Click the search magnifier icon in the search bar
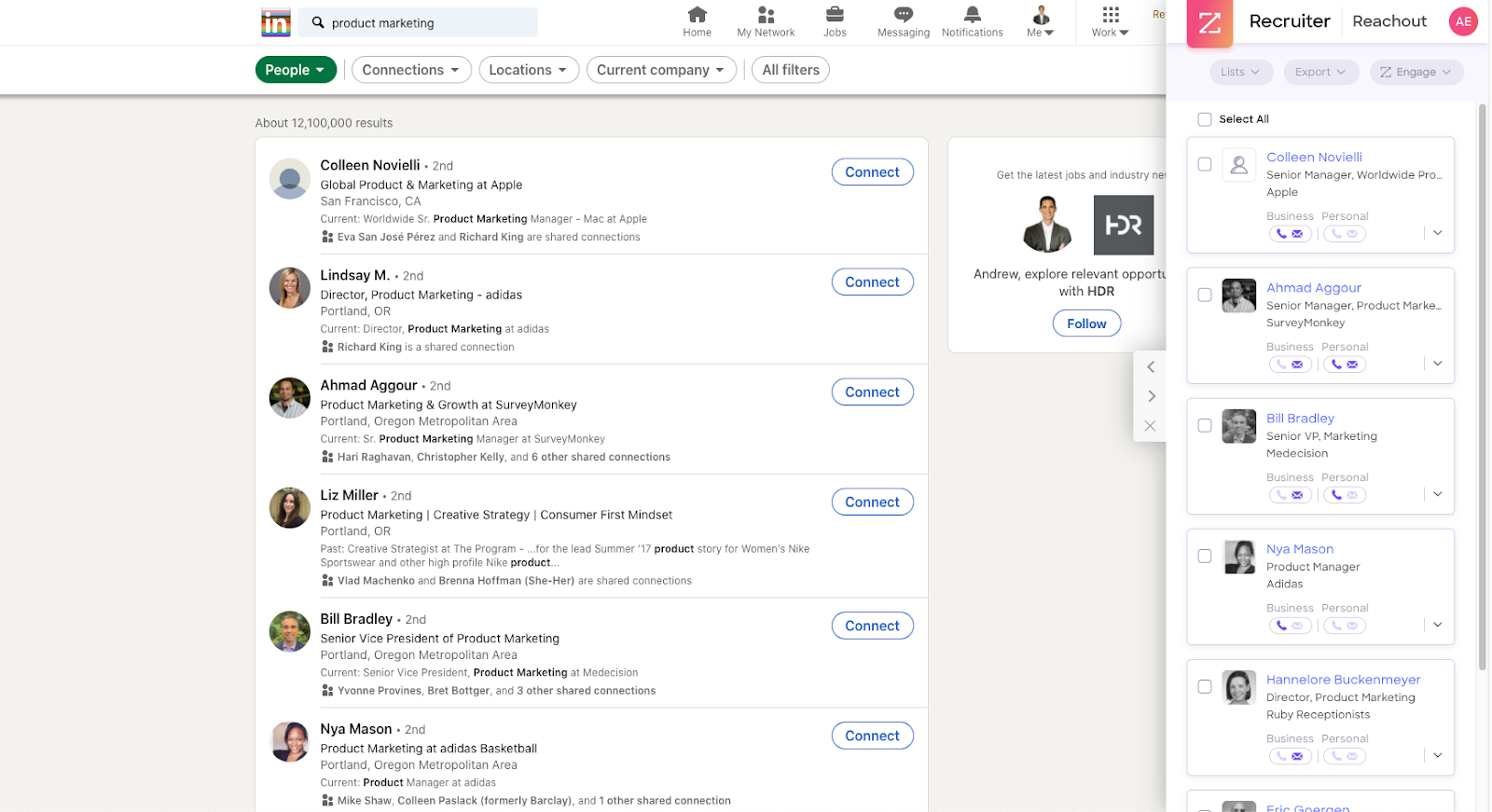1492x812 pixels. 318,22
